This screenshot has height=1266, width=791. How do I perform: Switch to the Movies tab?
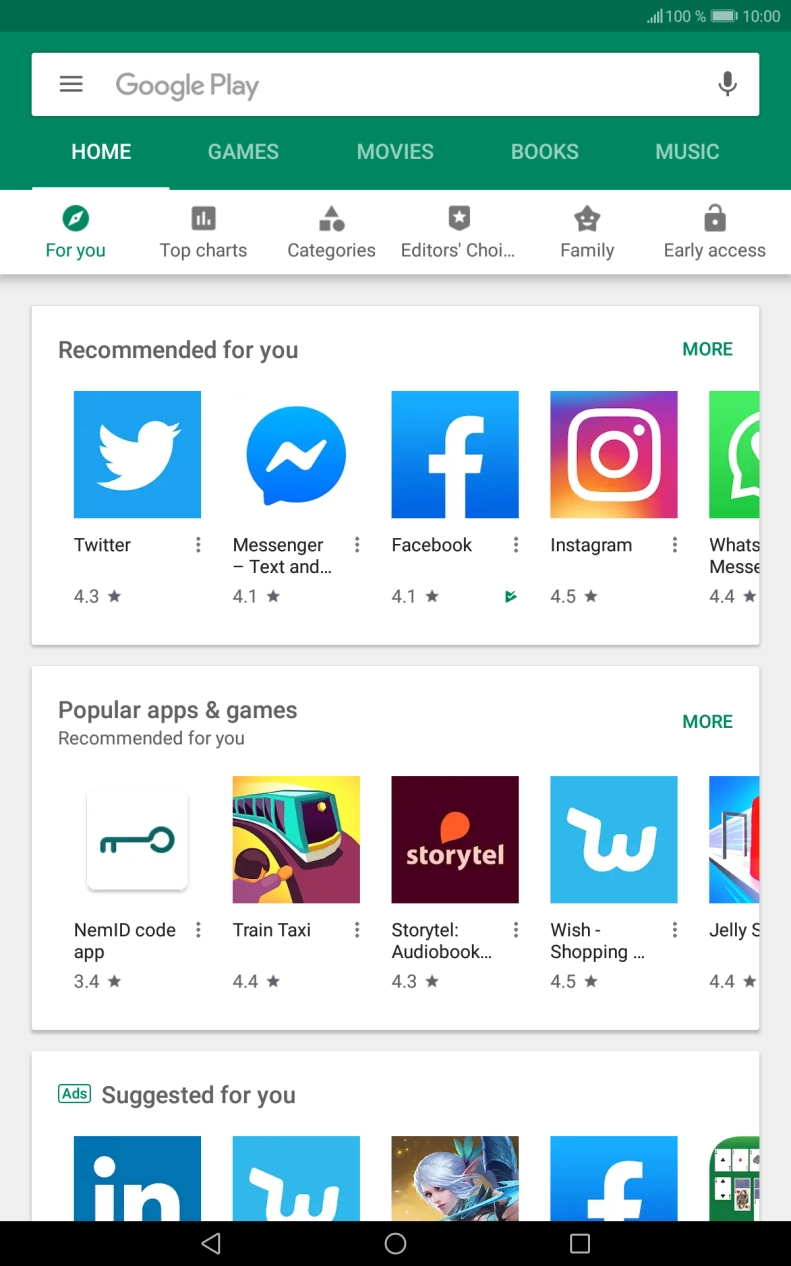tap(395, 152)
